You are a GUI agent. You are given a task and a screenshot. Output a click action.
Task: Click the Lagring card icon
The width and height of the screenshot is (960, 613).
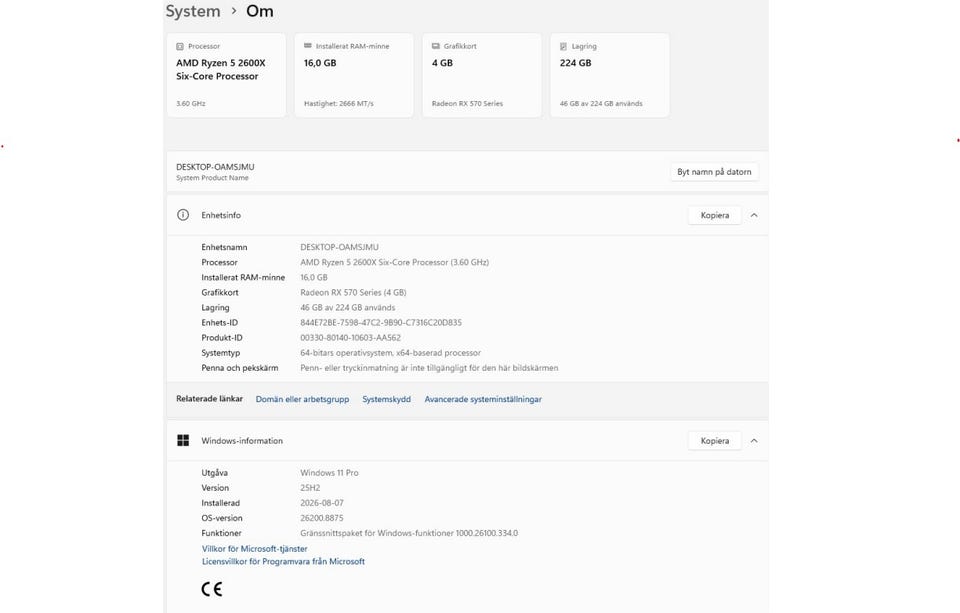pos(563,47)
